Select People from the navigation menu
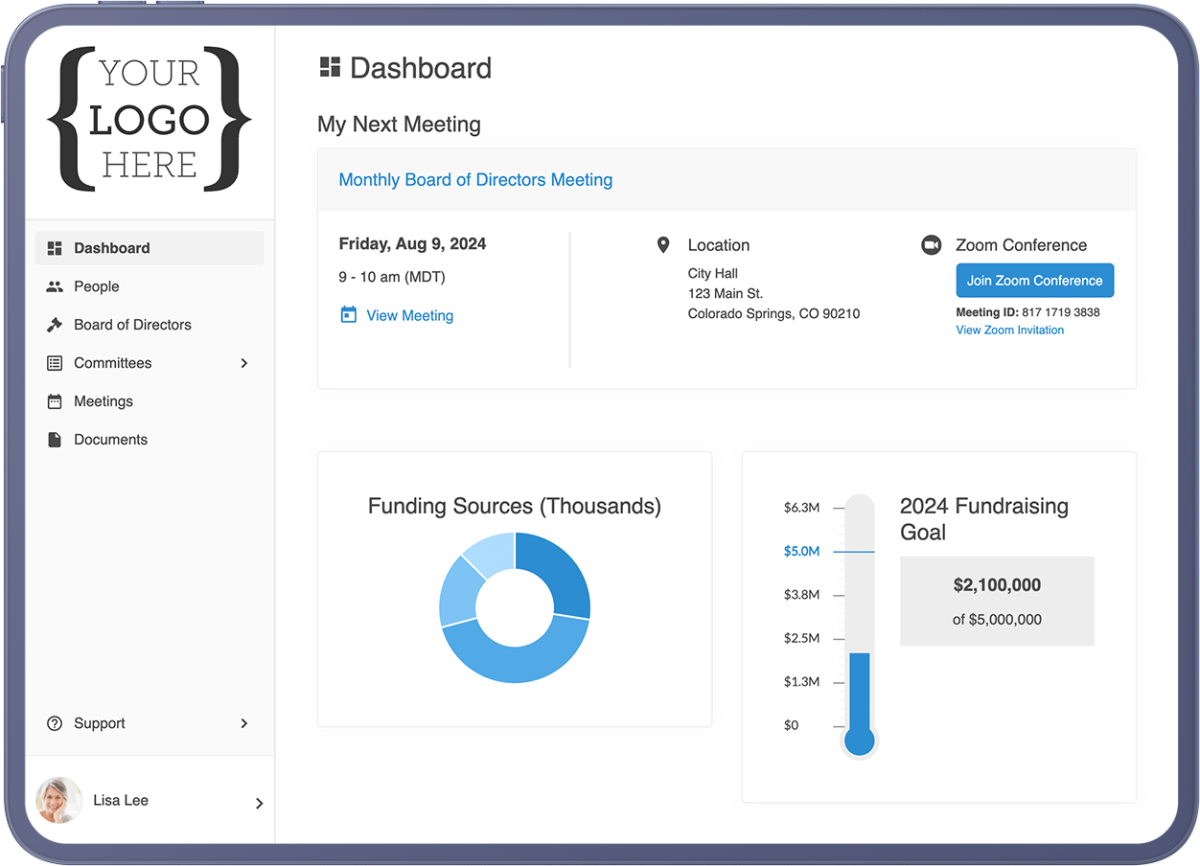1200x866 pixels. 96,286
